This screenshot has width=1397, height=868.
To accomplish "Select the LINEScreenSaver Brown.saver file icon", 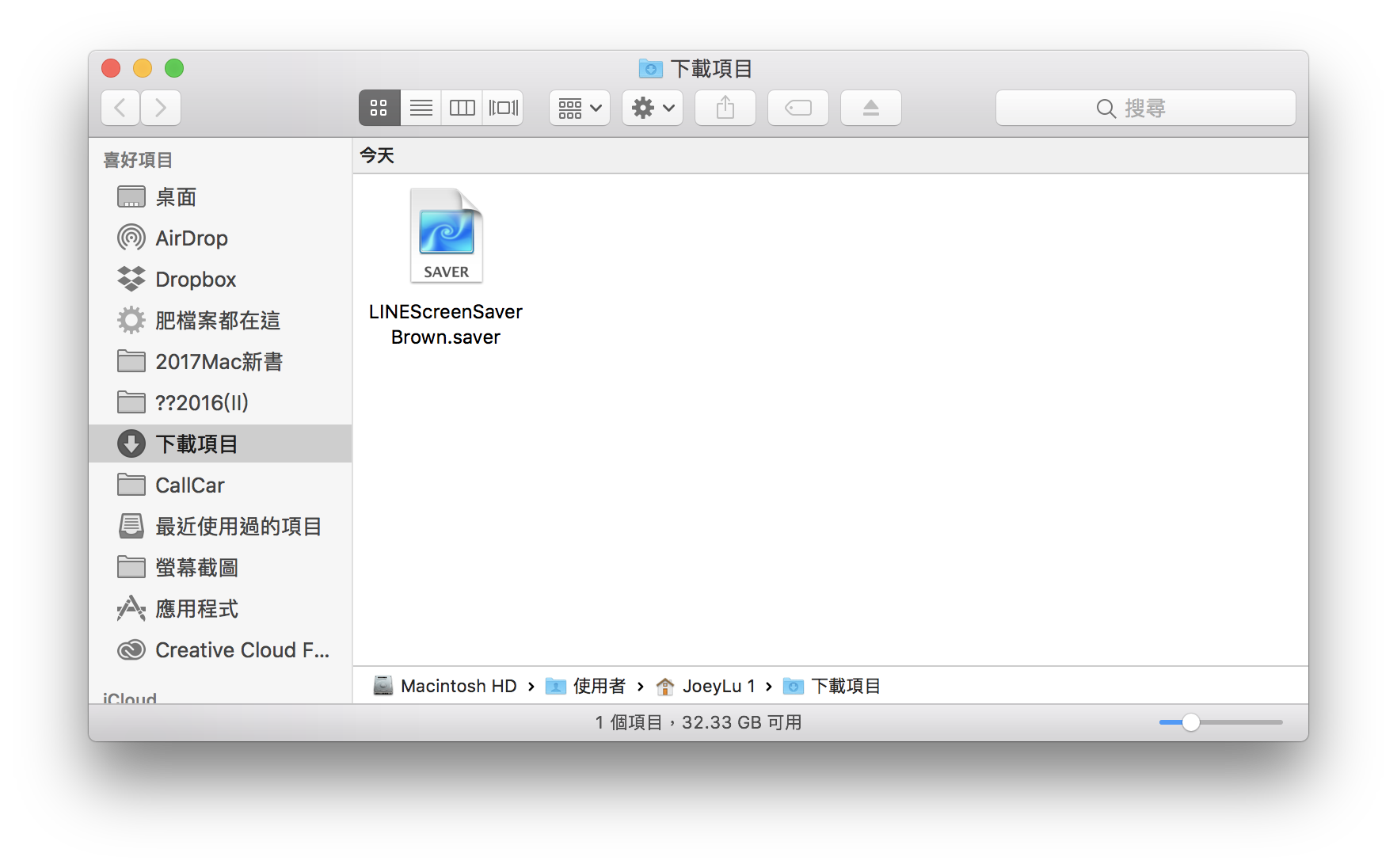I will click(x=447, y=236).
